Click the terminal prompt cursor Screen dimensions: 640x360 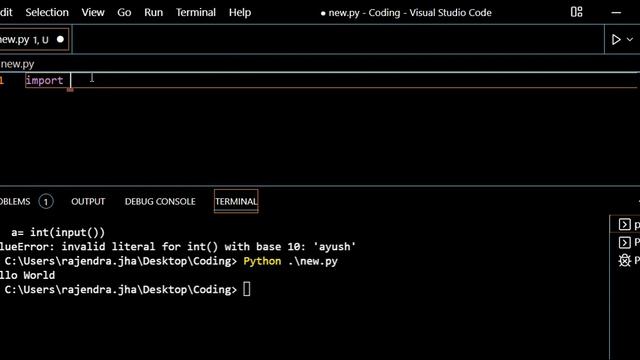click(247, 289)
